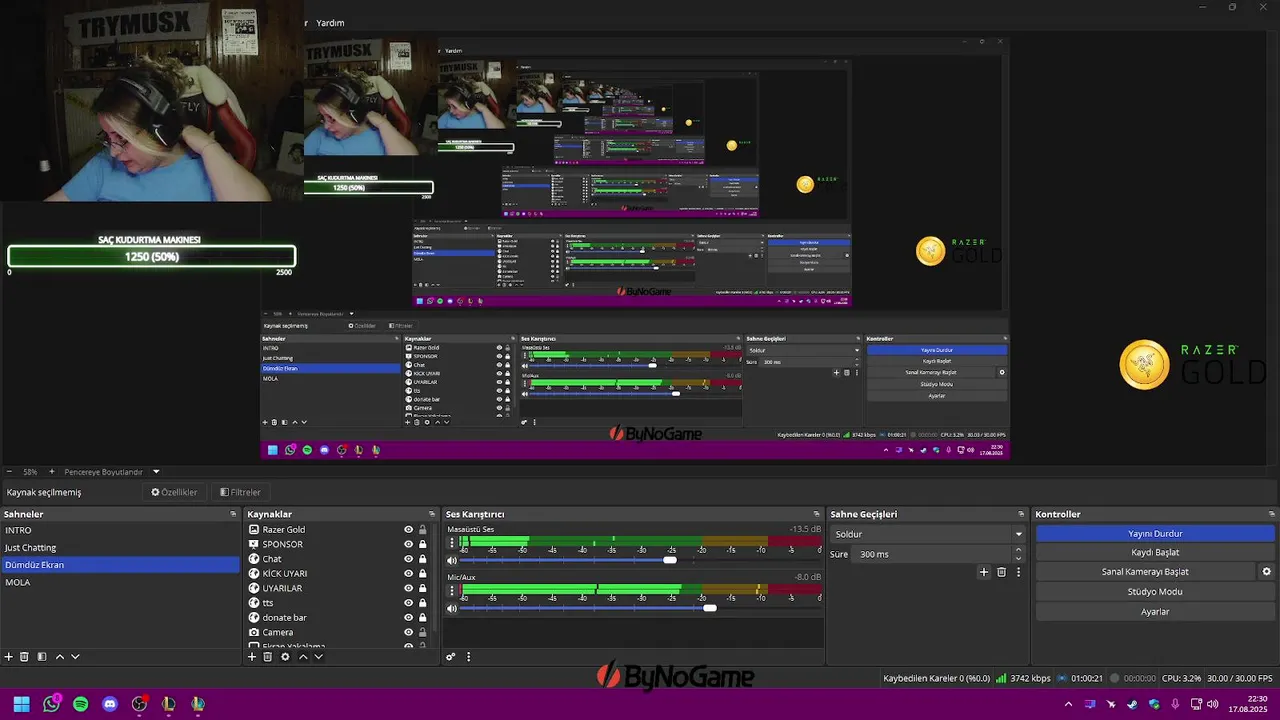Zoom out preview with minus button
This screenshot has height=720, width=1280.
(9, 472)
